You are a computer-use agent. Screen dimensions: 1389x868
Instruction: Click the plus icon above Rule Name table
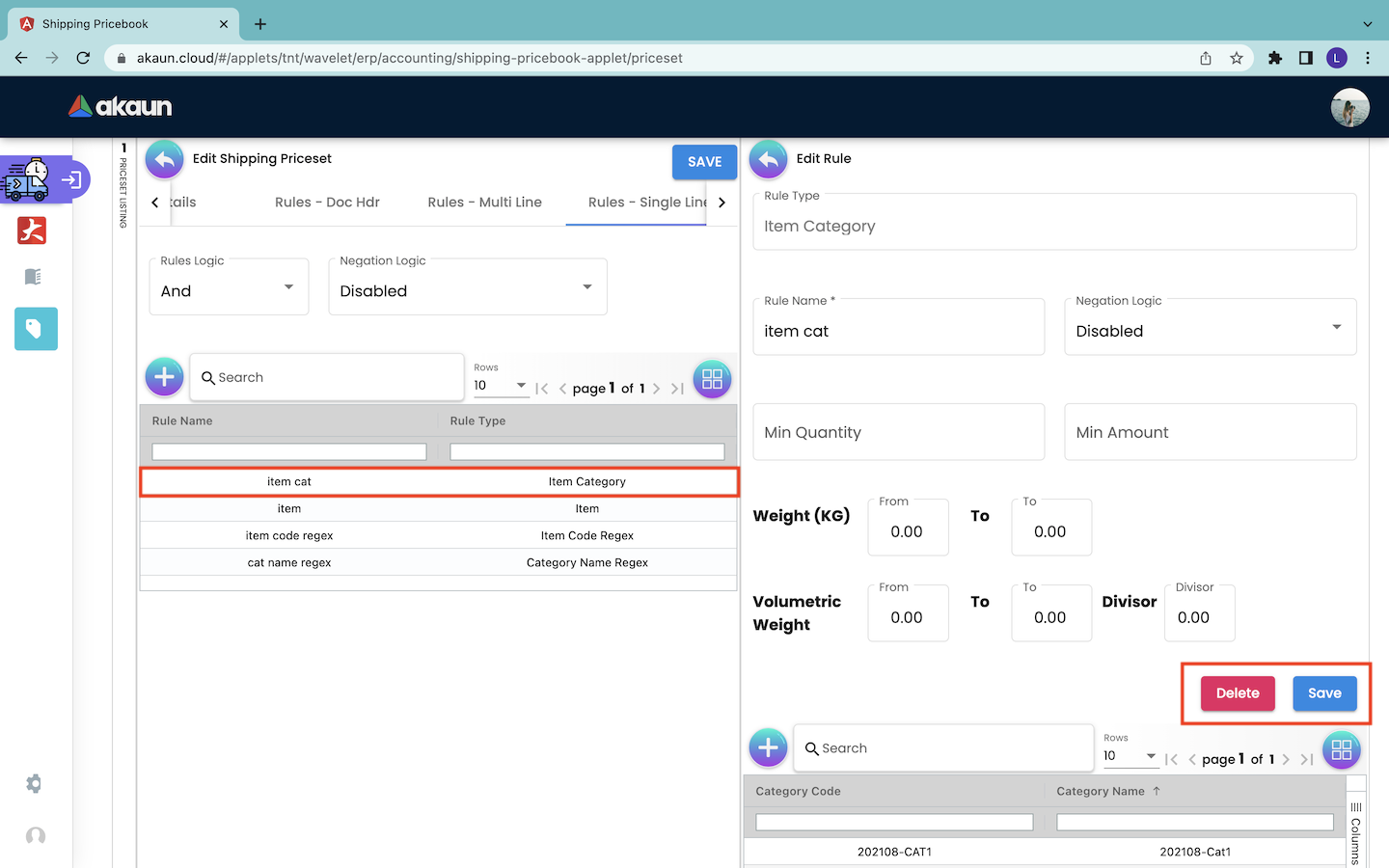coord(165,377)
